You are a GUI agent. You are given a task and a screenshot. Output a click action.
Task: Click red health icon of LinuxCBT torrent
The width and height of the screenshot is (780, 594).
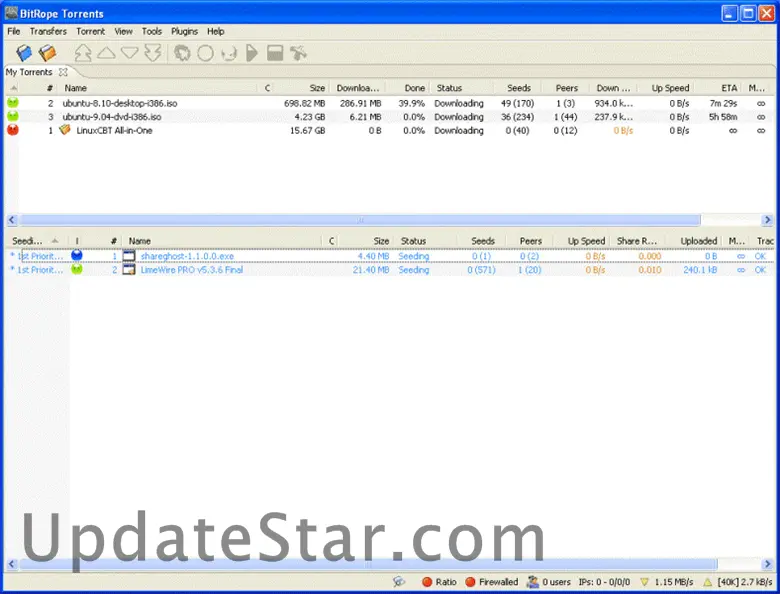[x=13, y=130]
